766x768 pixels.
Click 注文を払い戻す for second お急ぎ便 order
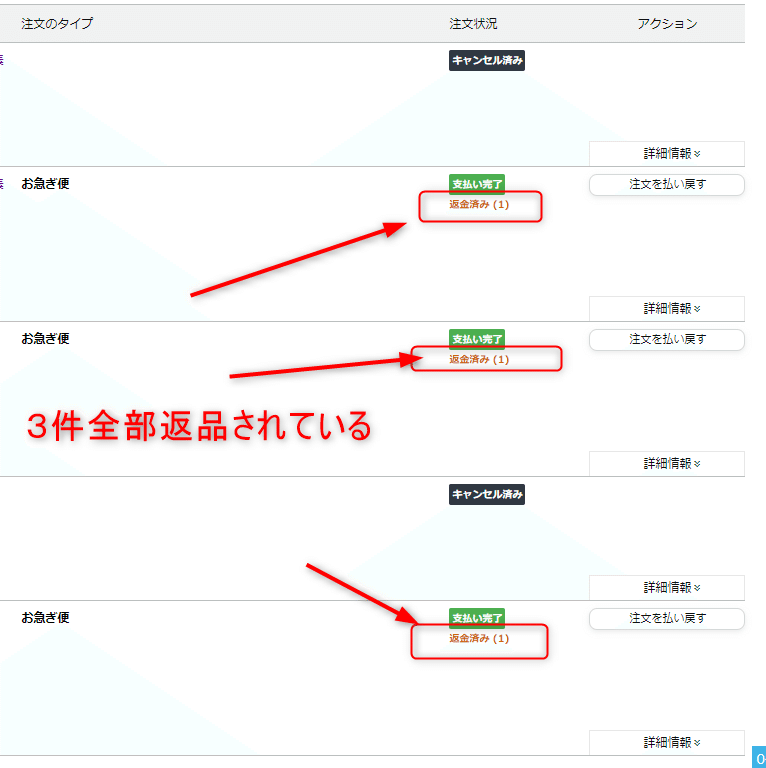click(x=667, y=339)
